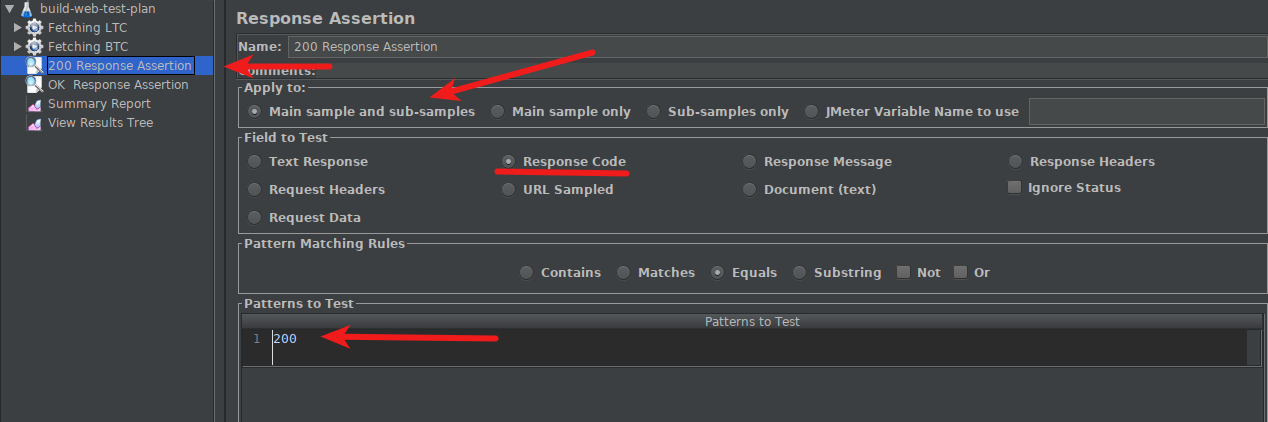This screenshot has height=422, width=1268.
Task: Toggle the Not checkbox
Action: point(903,272)
